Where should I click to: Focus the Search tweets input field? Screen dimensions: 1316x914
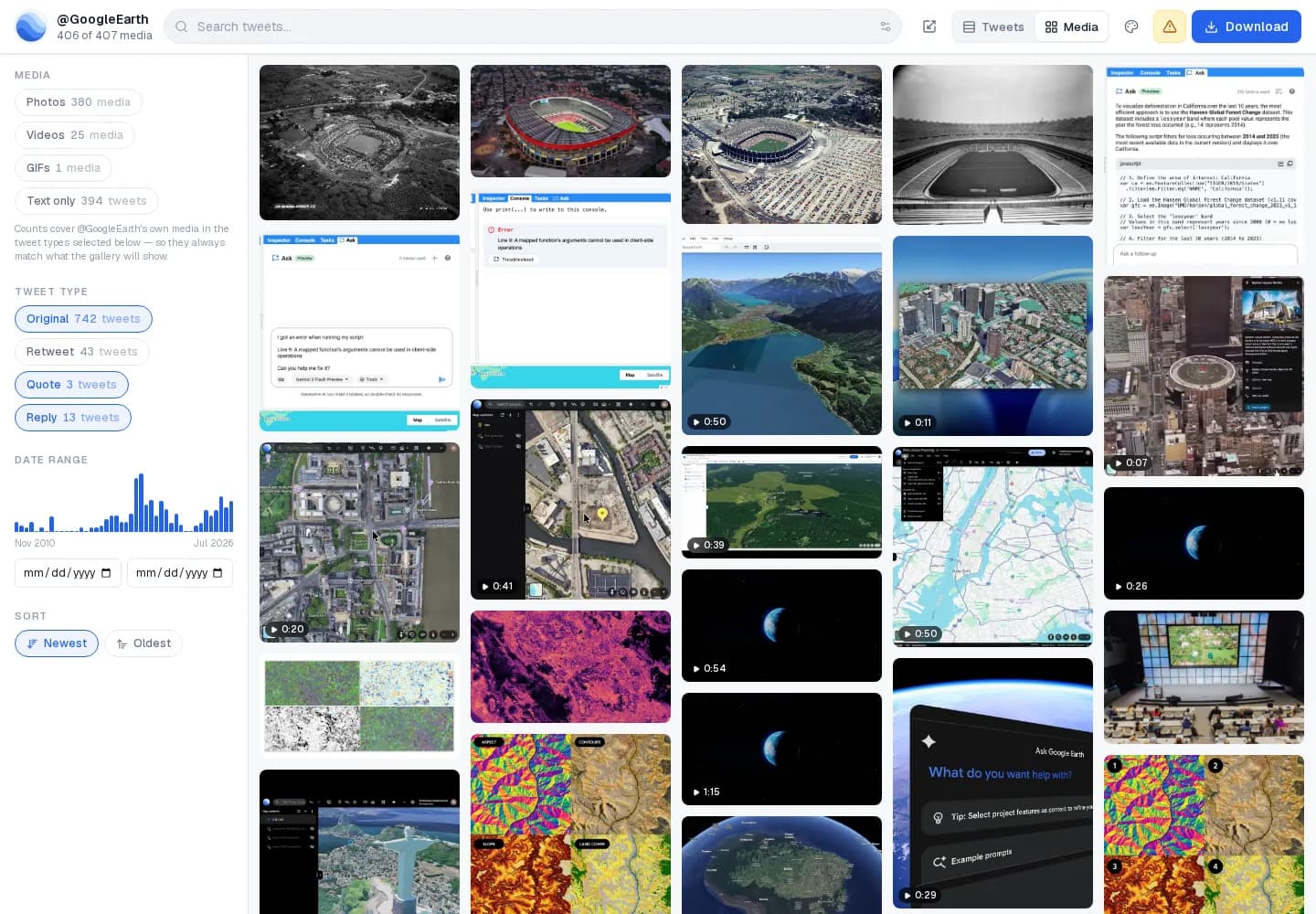click(x=533, y=27)
